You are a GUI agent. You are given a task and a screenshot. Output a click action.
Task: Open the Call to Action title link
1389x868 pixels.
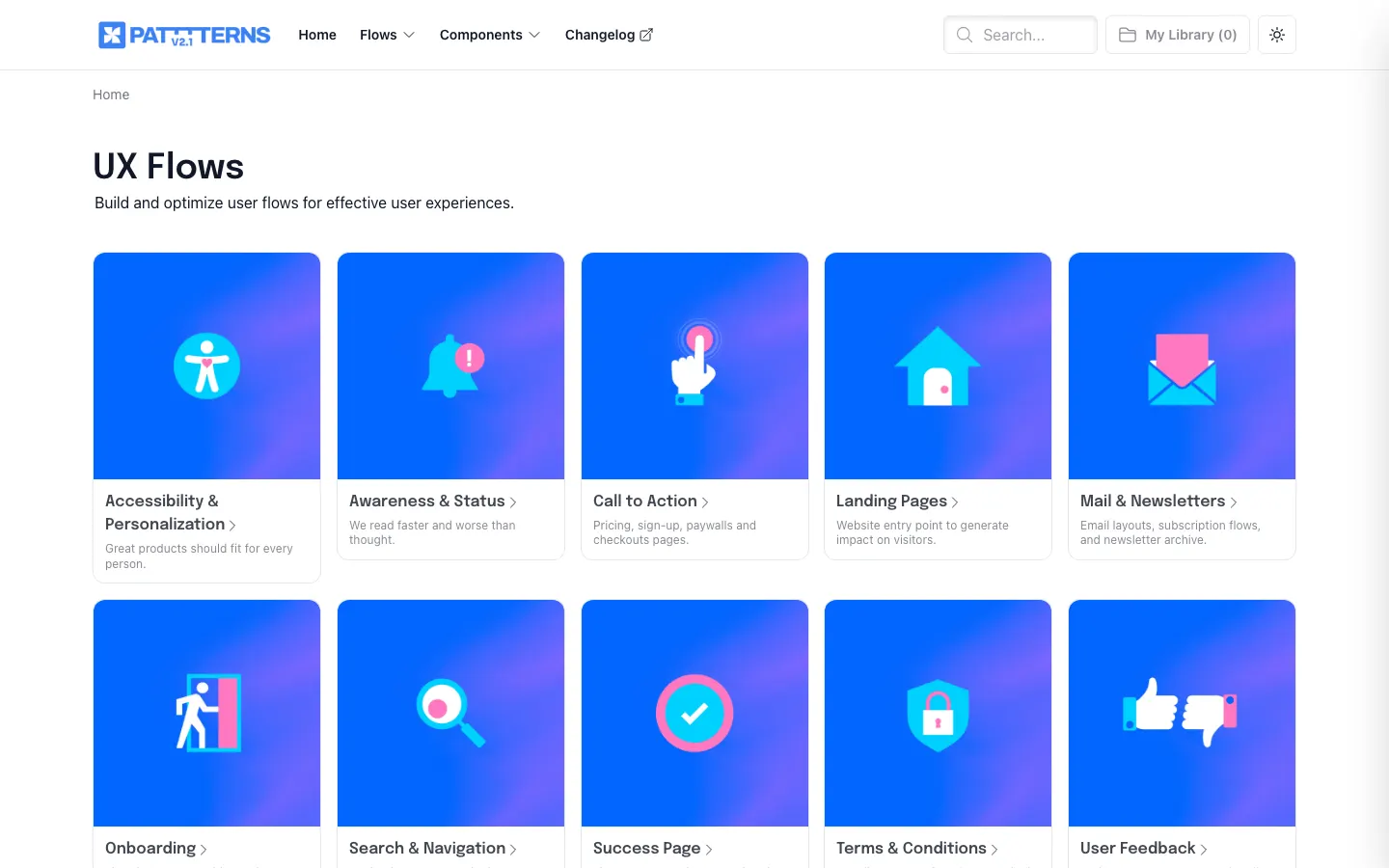pos(645,502)
